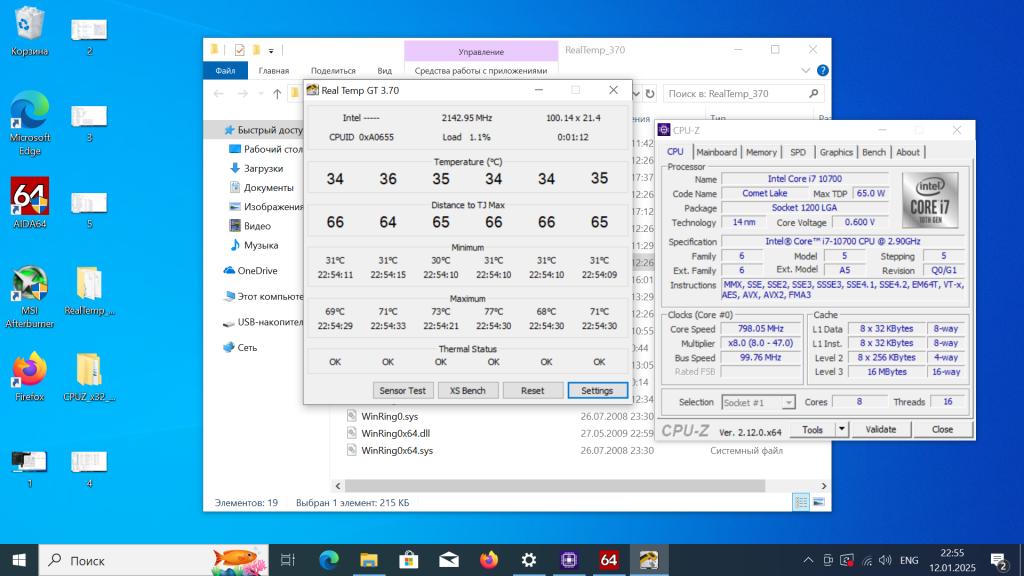
Task: Open Task View on the taskbar
Action: tap(287, 560)
